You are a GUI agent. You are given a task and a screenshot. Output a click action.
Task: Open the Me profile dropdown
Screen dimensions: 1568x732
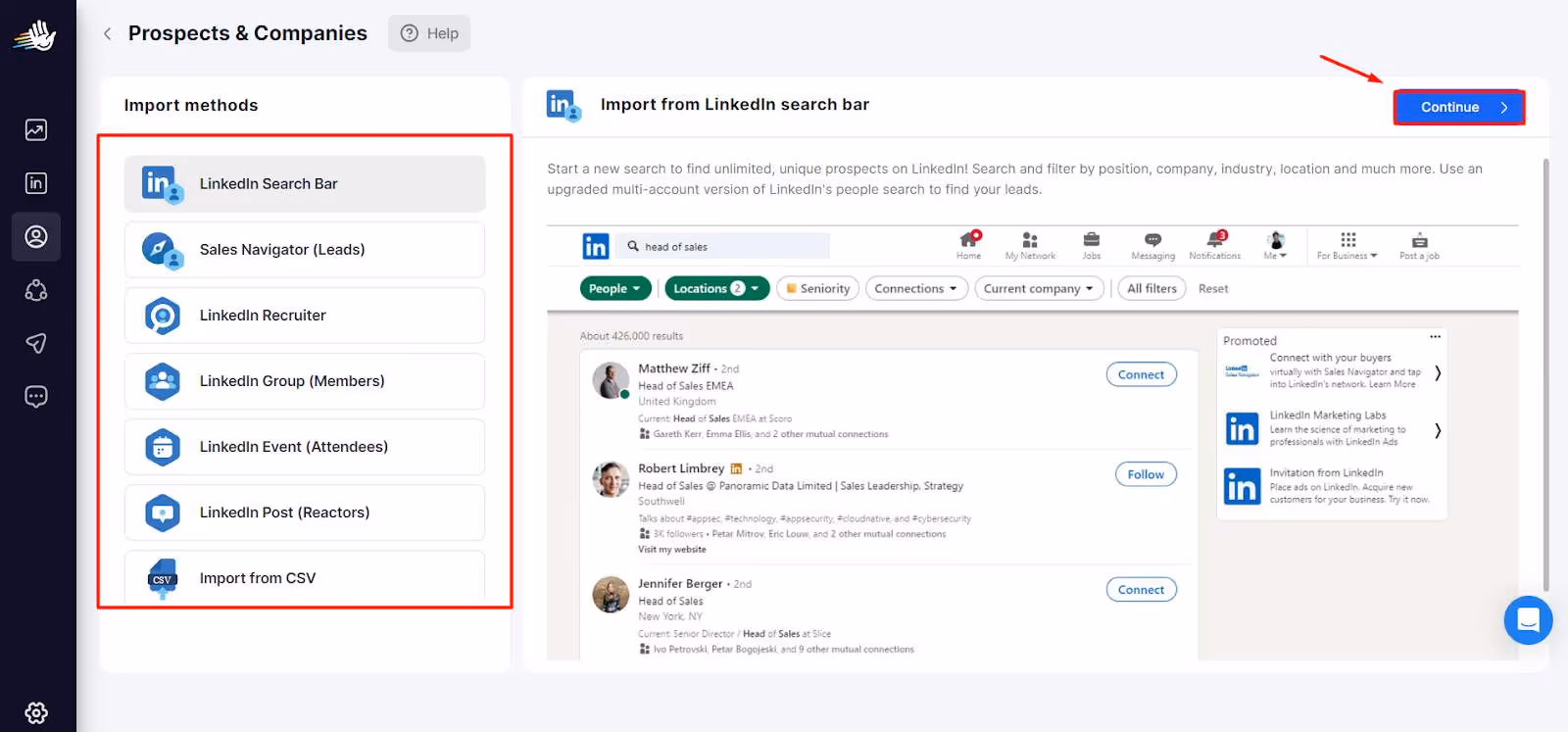click(1275, 245)
